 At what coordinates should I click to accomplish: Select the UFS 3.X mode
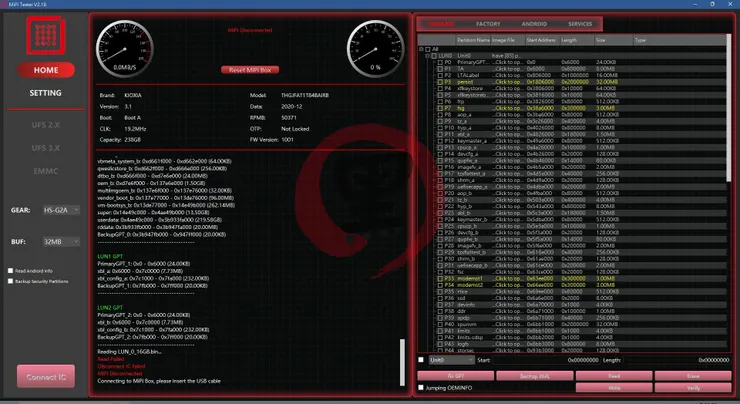[46, 148]
